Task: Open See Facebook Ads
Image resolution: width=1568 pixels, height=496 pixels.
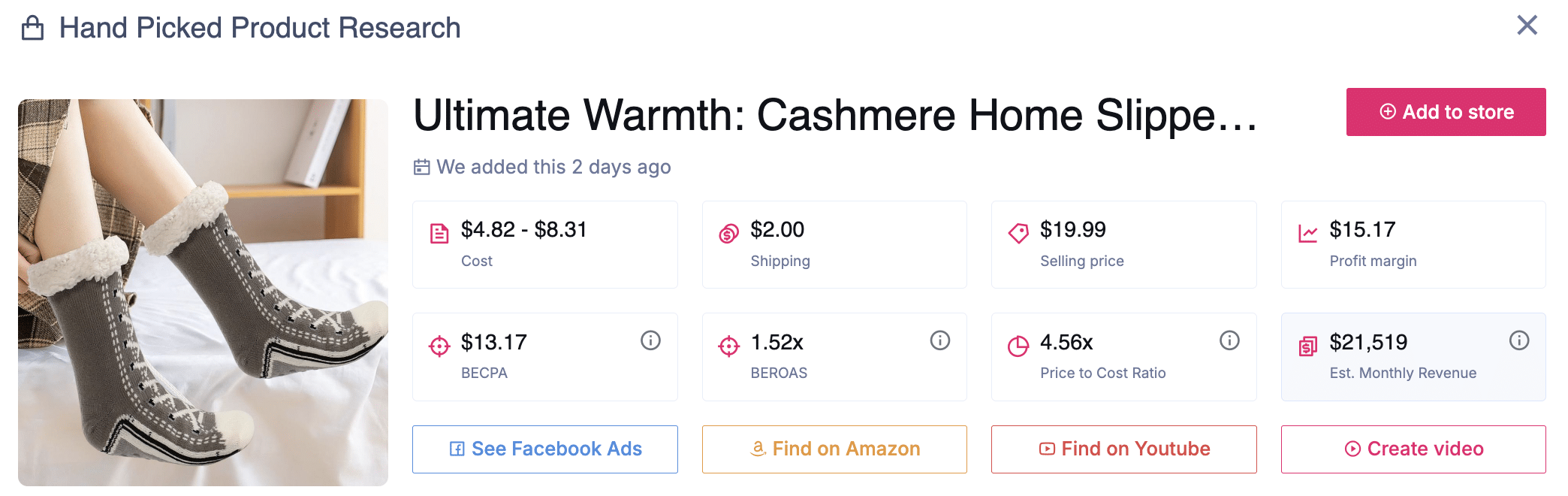Action: pyautogui.click(x=544, y=449)
